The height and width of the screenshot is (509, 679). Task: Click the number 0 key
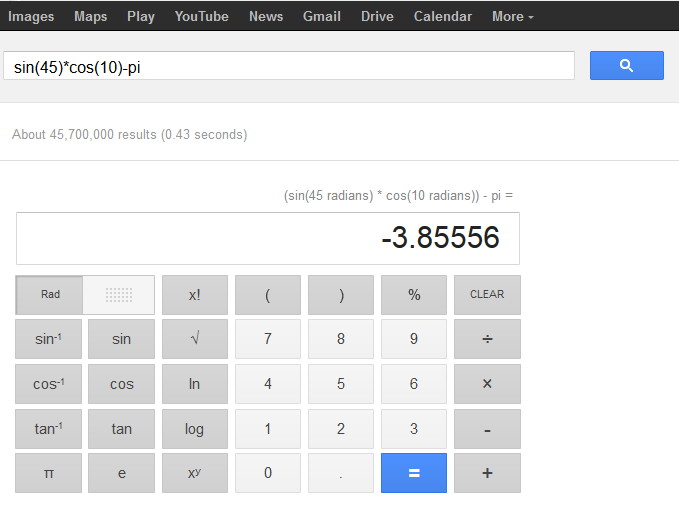[268, 473]
